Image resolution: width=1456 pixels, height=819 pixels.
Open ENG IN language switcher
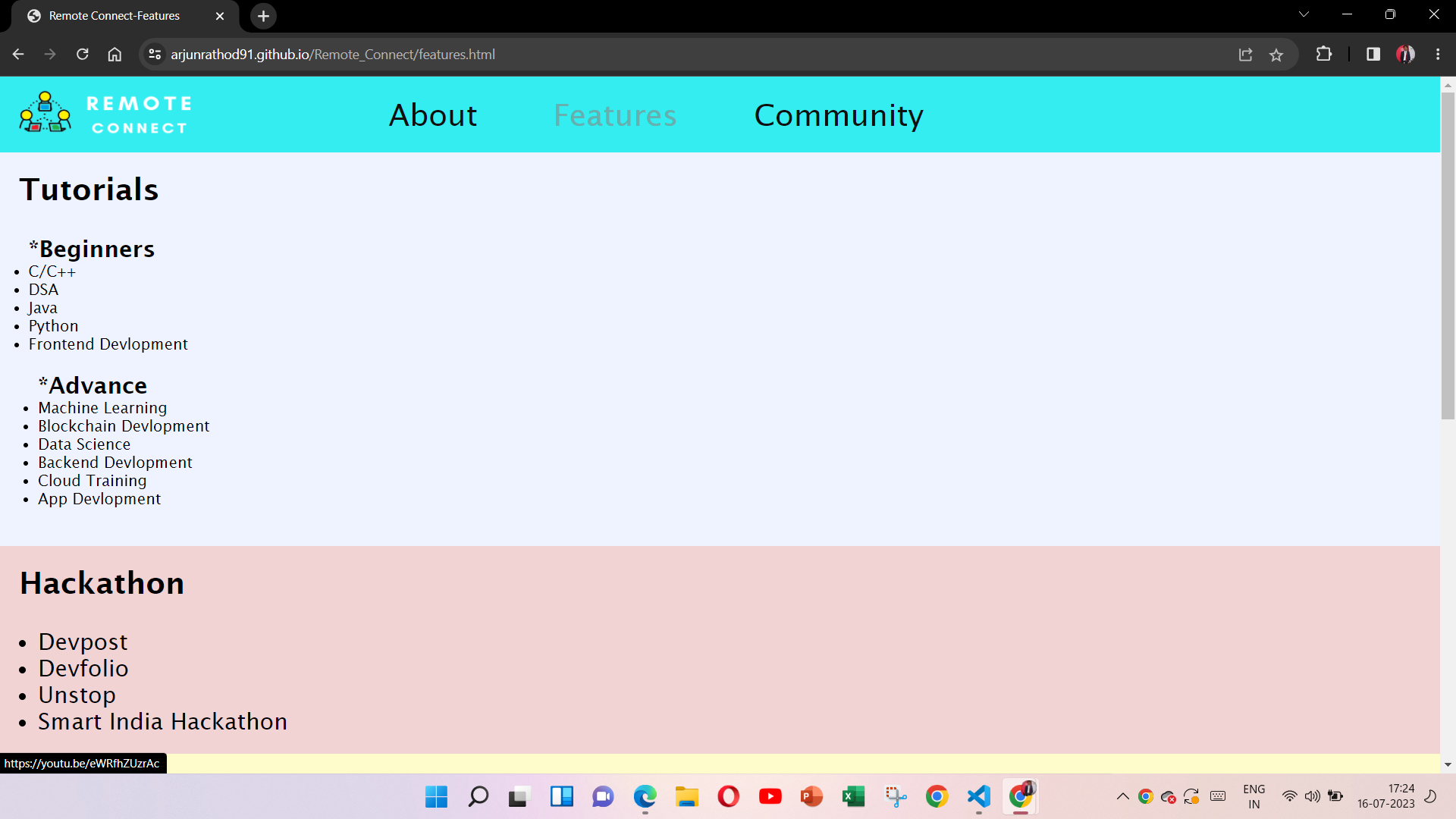pyautogui.click(x=1254, y=796)
